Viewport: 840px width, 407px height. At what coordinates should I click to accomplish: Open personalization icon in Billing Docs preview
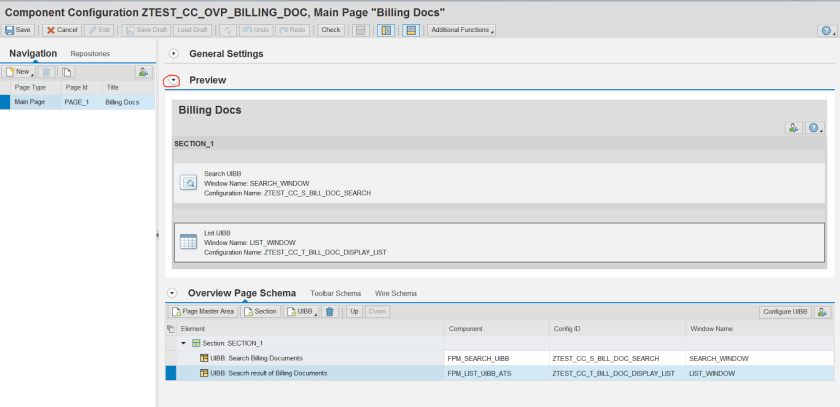coord(793,128)
